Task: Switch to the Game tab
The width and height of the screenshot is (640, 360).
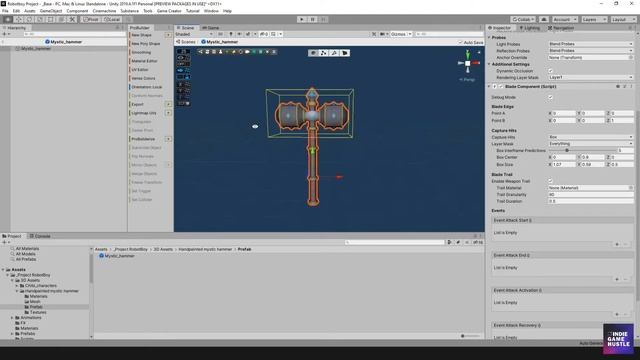Action: tap(211, 28)
